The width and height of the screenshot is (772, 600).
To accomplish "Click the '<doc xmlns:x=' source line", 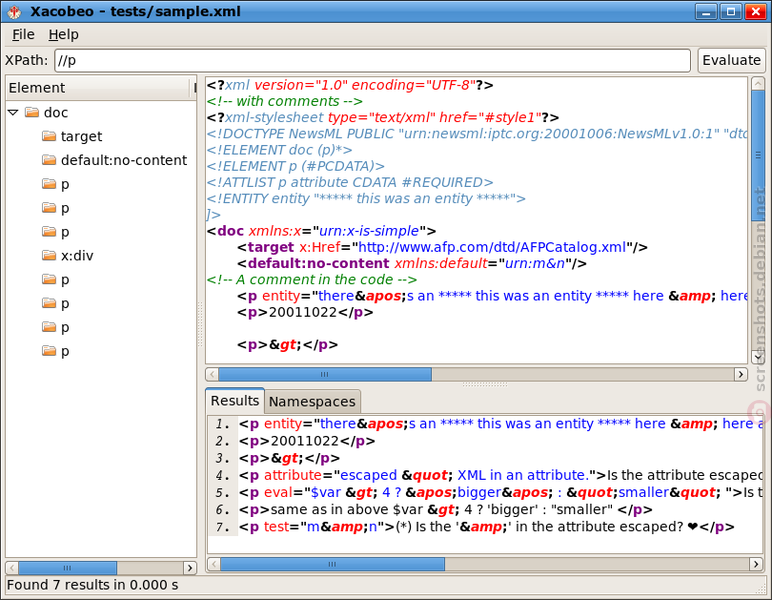I will click(x=321, y=231).
